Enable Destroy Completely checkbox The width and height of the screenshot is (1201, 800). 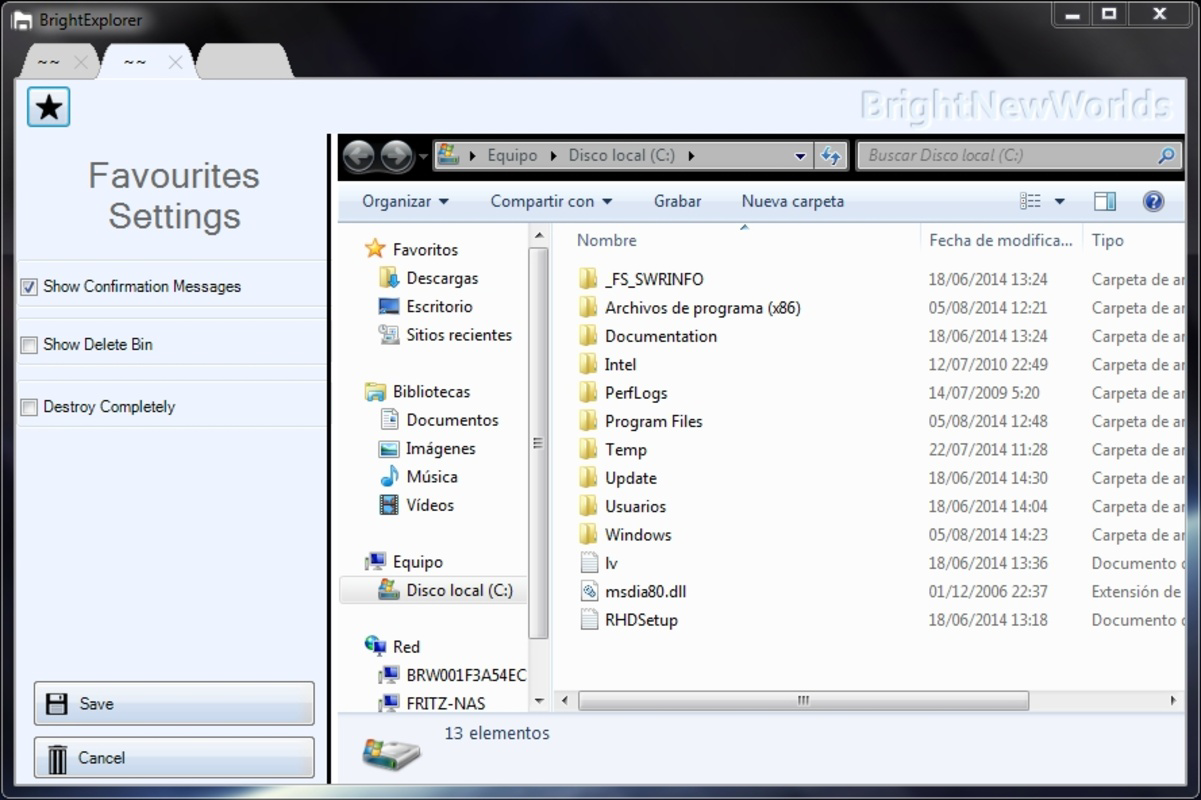[29, 407]
